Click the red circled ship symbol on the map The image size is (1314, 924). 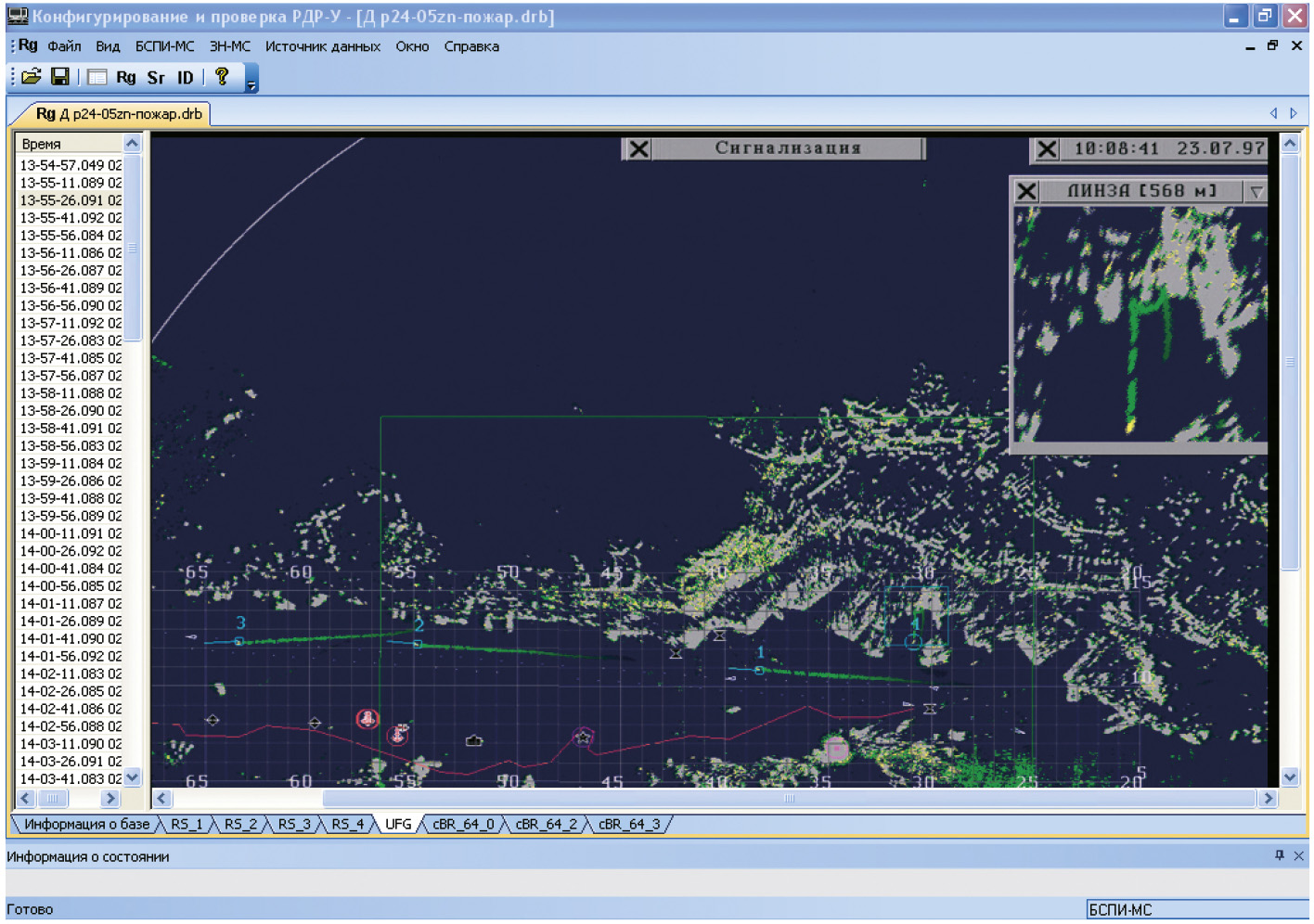367,718
